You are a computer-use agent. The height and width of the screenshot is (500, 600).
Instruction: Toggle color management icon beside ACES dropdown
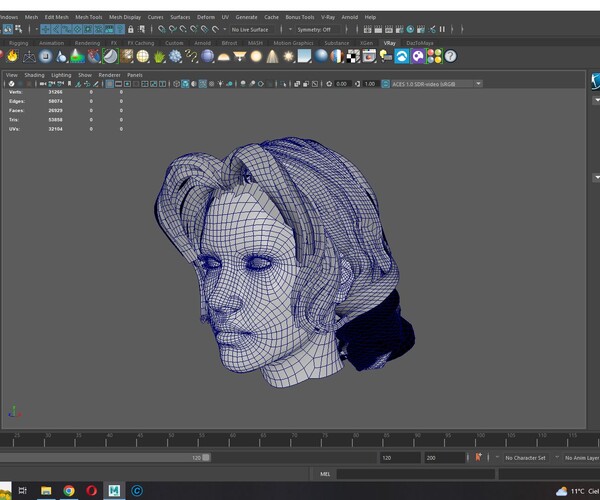(x=386, y=84)
